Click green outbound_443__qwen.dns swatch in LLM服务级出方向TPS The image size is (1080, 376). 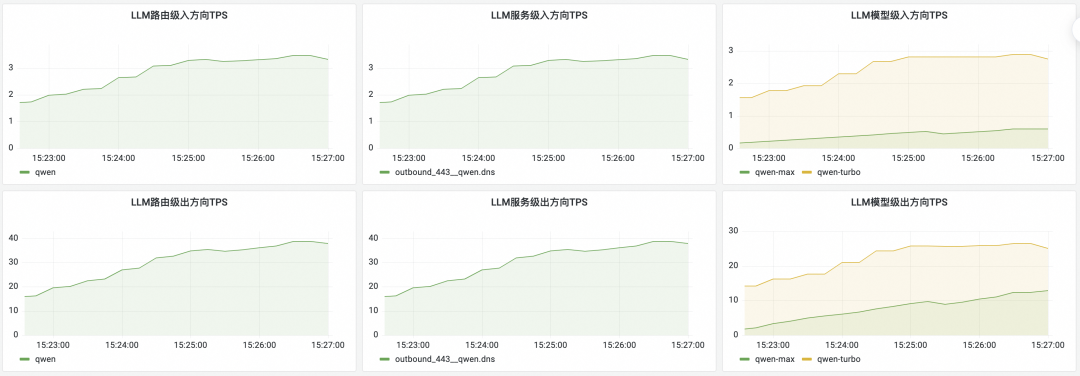tap(384, 359)
